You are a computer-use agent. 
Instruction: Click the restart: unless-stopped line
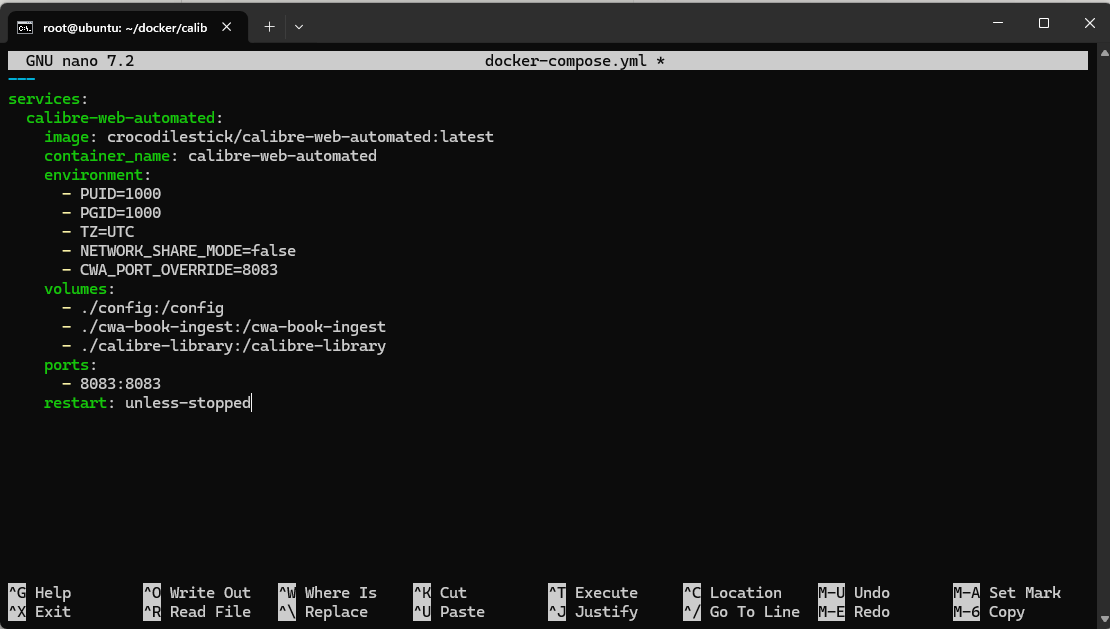147,403
